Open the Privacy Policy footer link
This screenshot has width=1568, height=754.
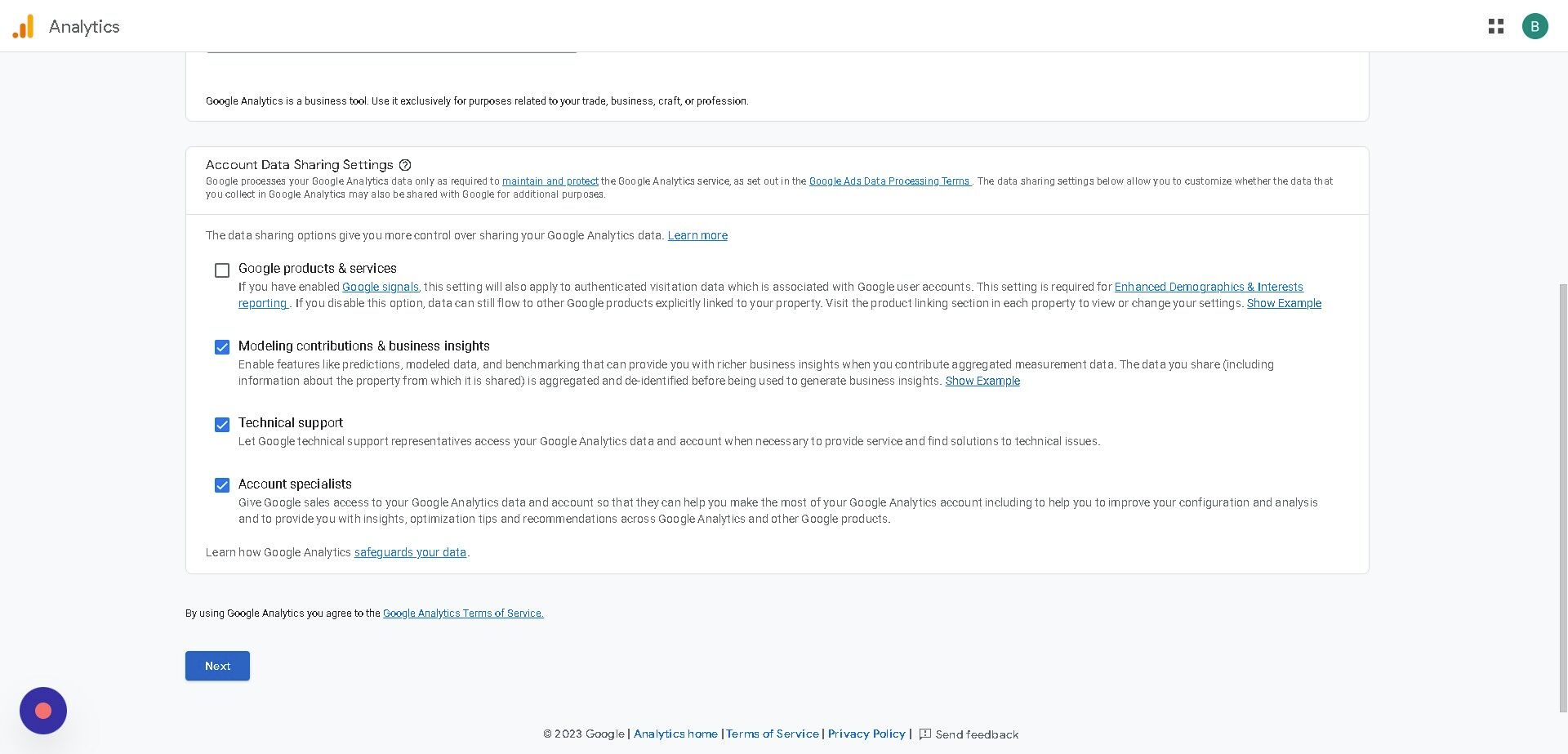(x=866, y=734)
